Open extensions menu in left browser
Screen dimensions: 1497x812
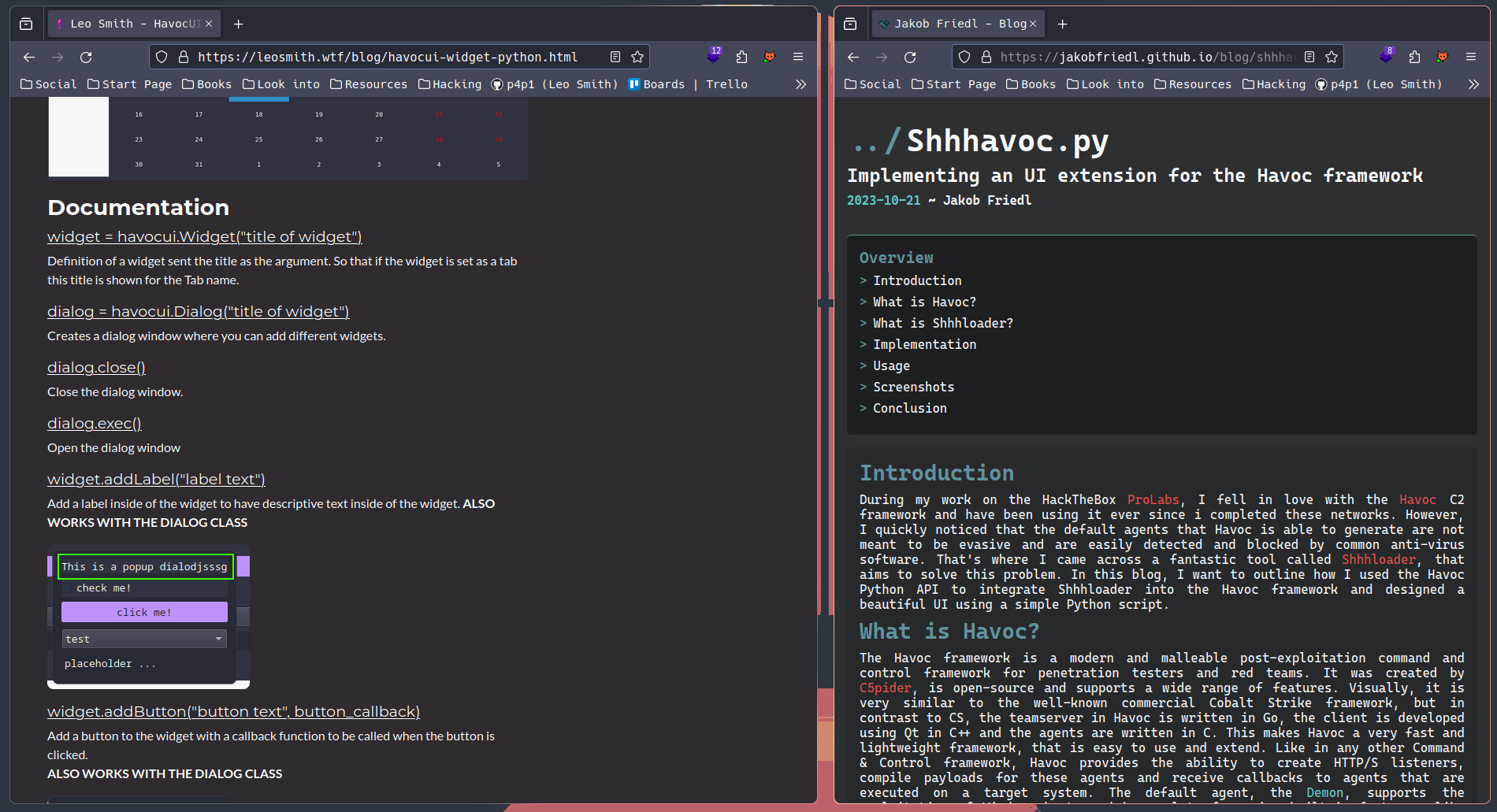click(x=741, y=57)
